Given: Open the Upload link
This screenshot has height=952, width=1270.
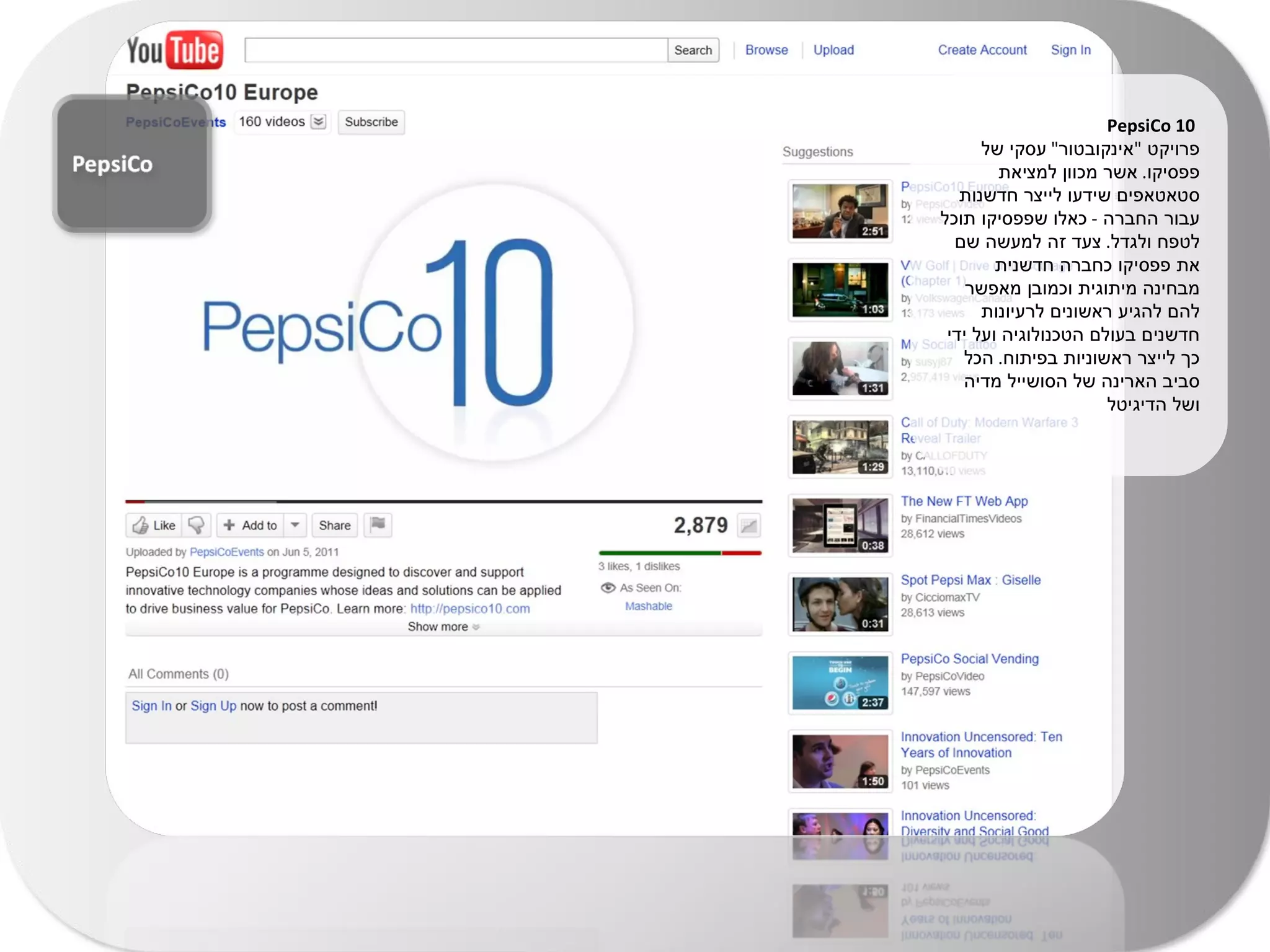Looking at the screenshot, I should tap(833, 50).
